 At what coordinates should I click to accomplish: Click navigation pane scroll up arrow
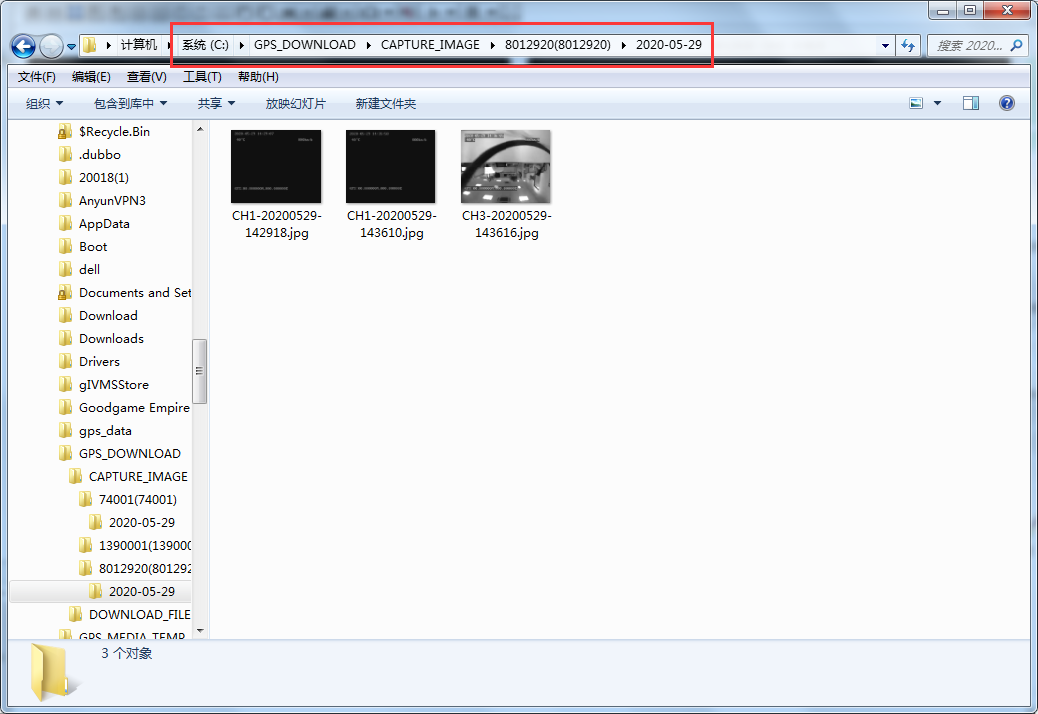point(200,129)
